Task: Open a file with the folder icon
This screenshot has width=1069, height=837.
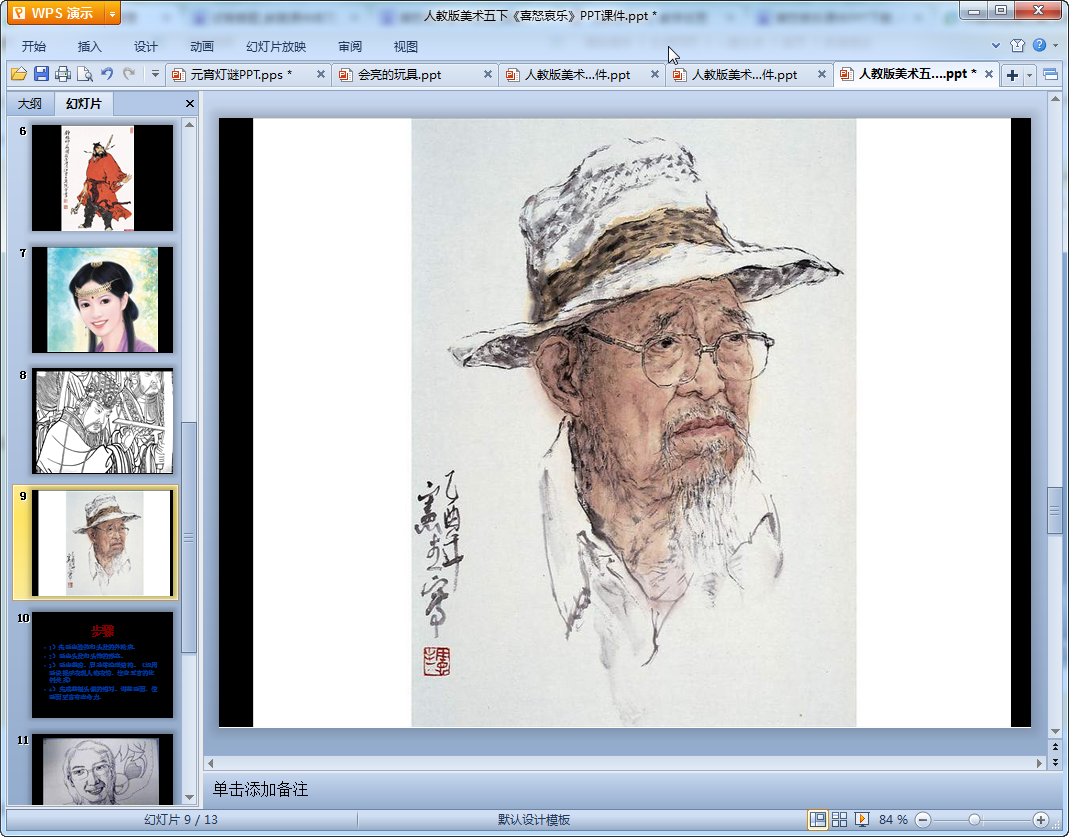Action: click(x=18, y=74)
